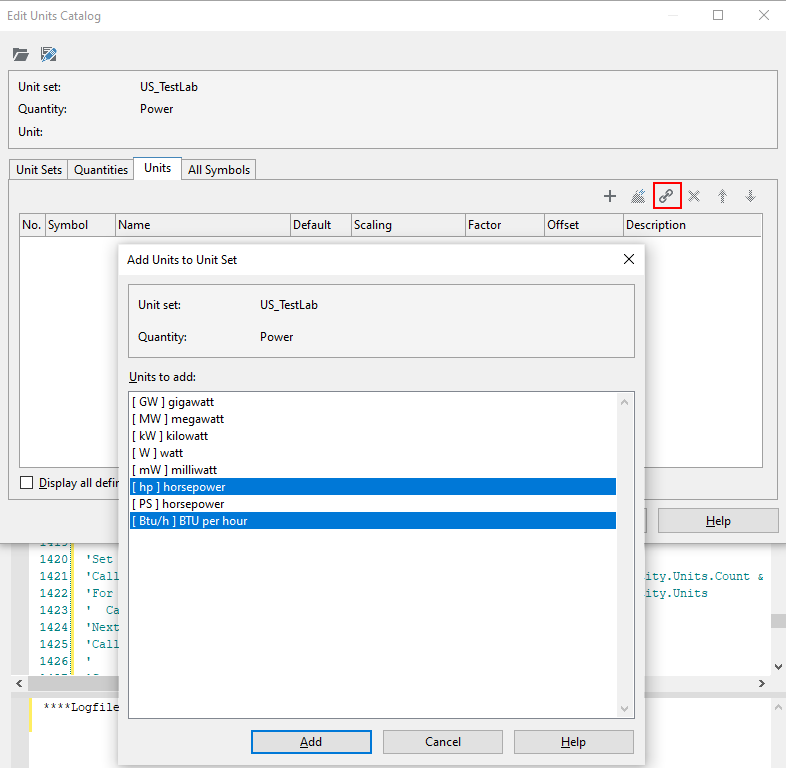Switch to the All Symbols tab

(x=219, y=170)
